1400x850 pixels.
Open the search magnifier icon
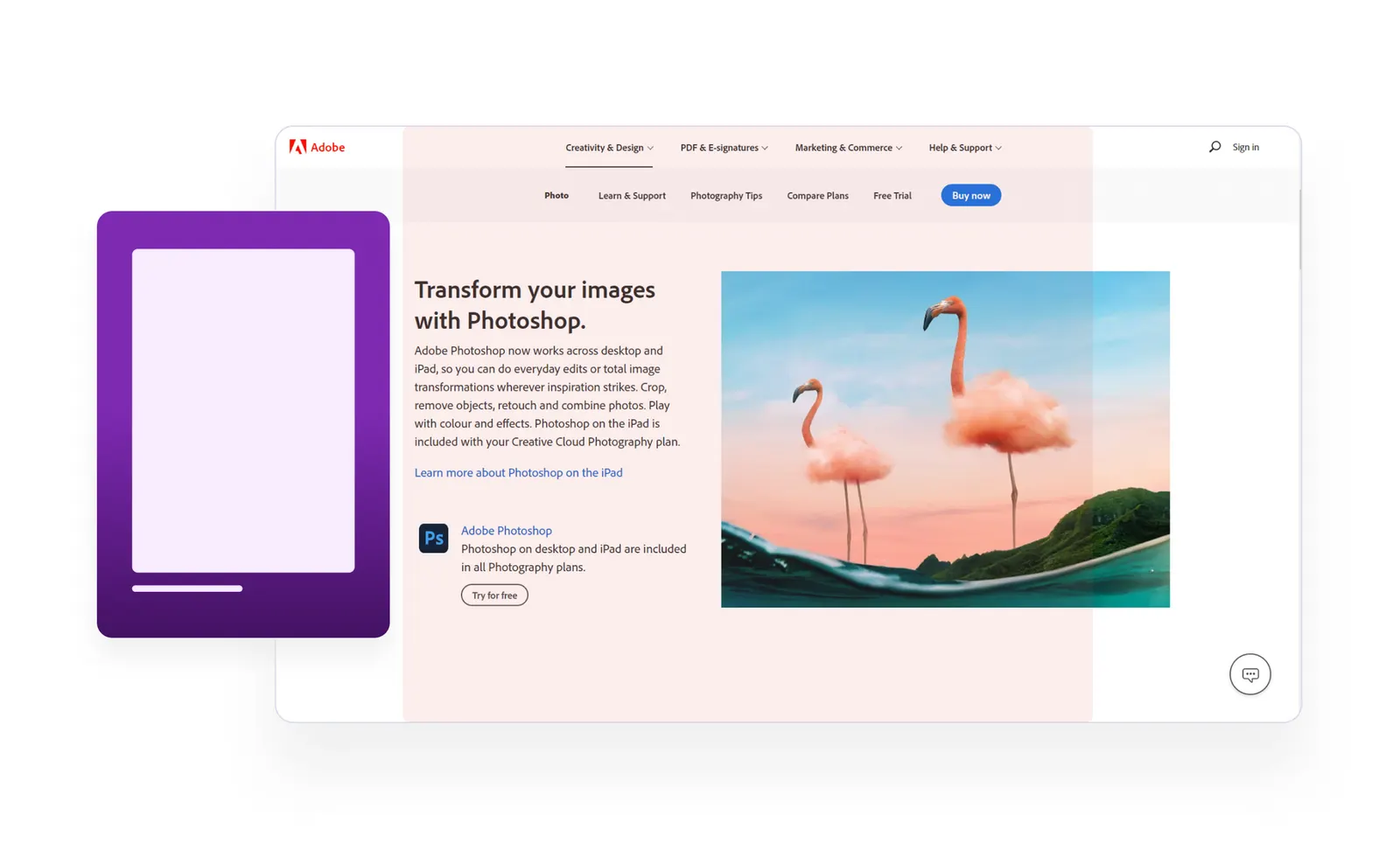[x=1214, y=147]
